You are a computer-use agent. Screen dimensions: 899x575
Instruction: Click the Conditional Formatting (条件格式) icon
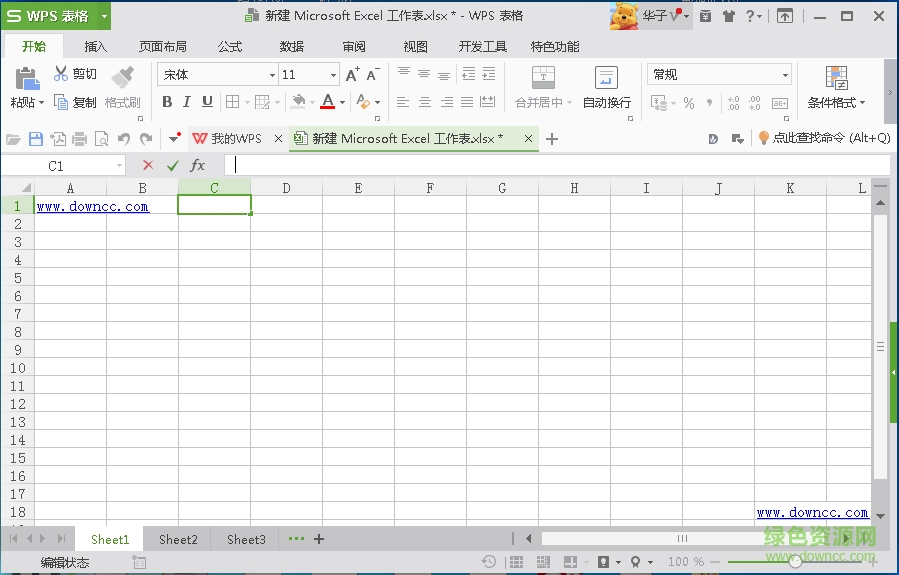coord(836,79)
